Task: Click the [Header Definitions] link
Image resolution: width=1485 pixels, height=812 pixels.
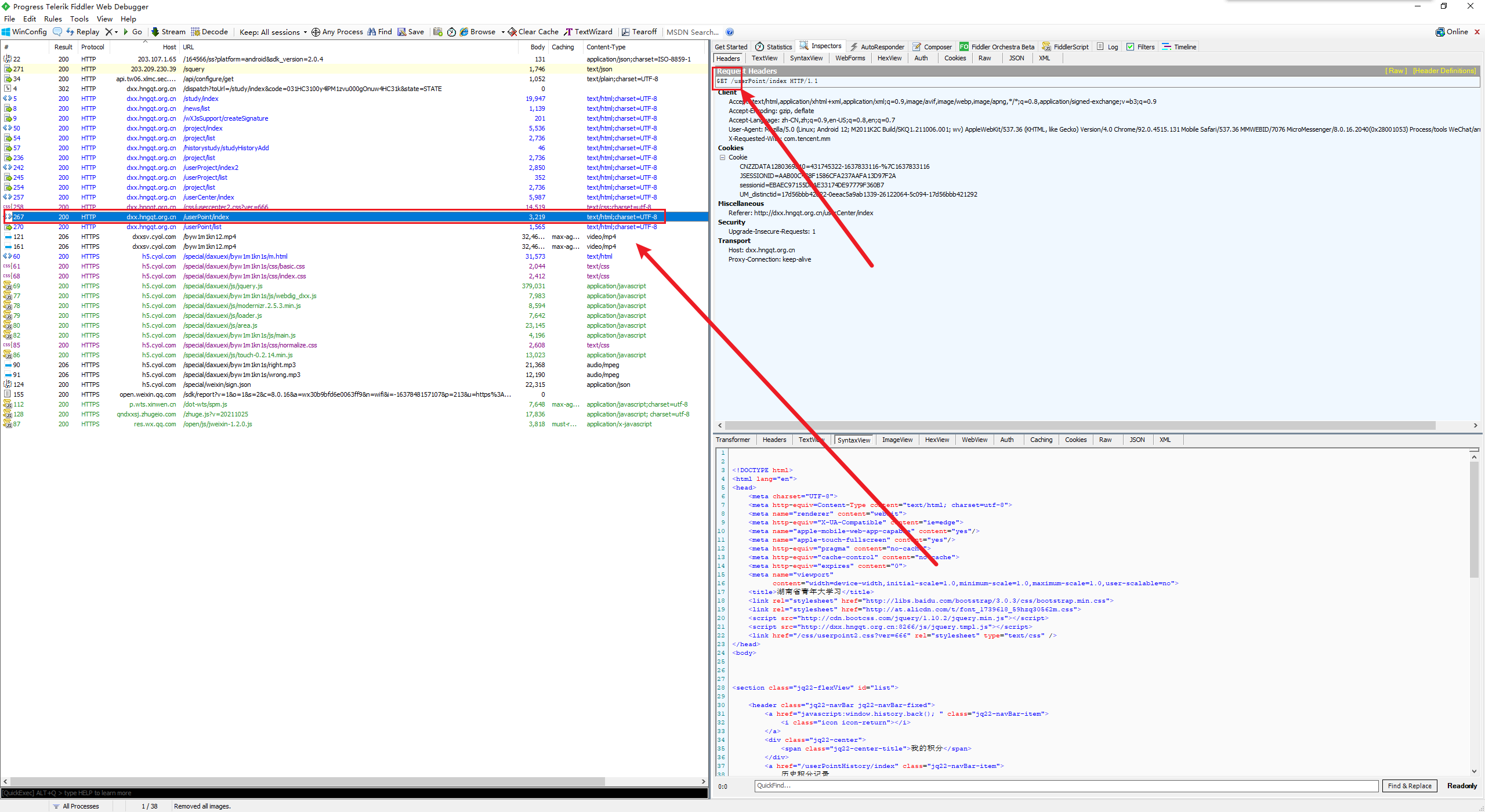Action: pyautogui.click(x=1444, y=71)
